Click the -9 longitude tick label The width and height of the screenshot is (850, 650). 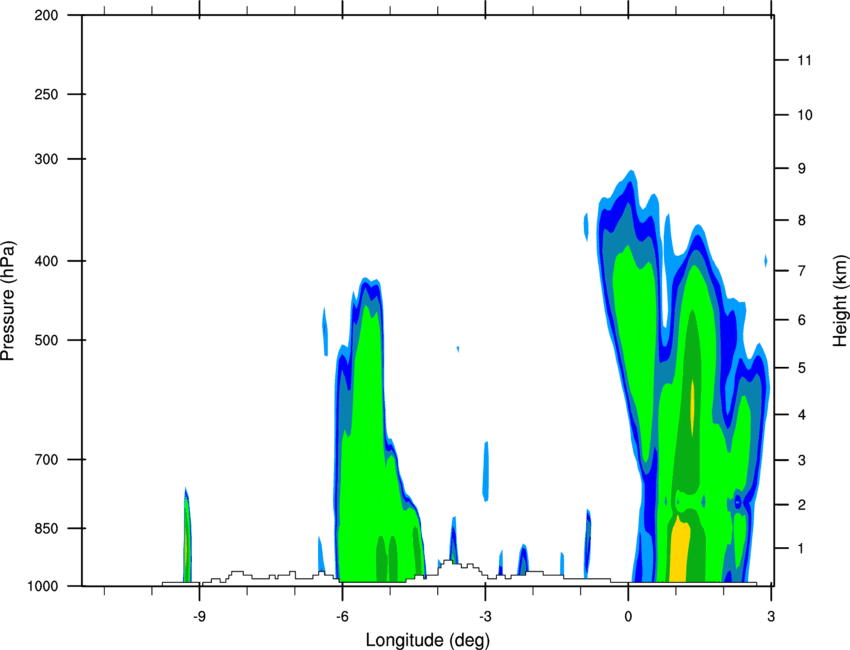point(199,616)
